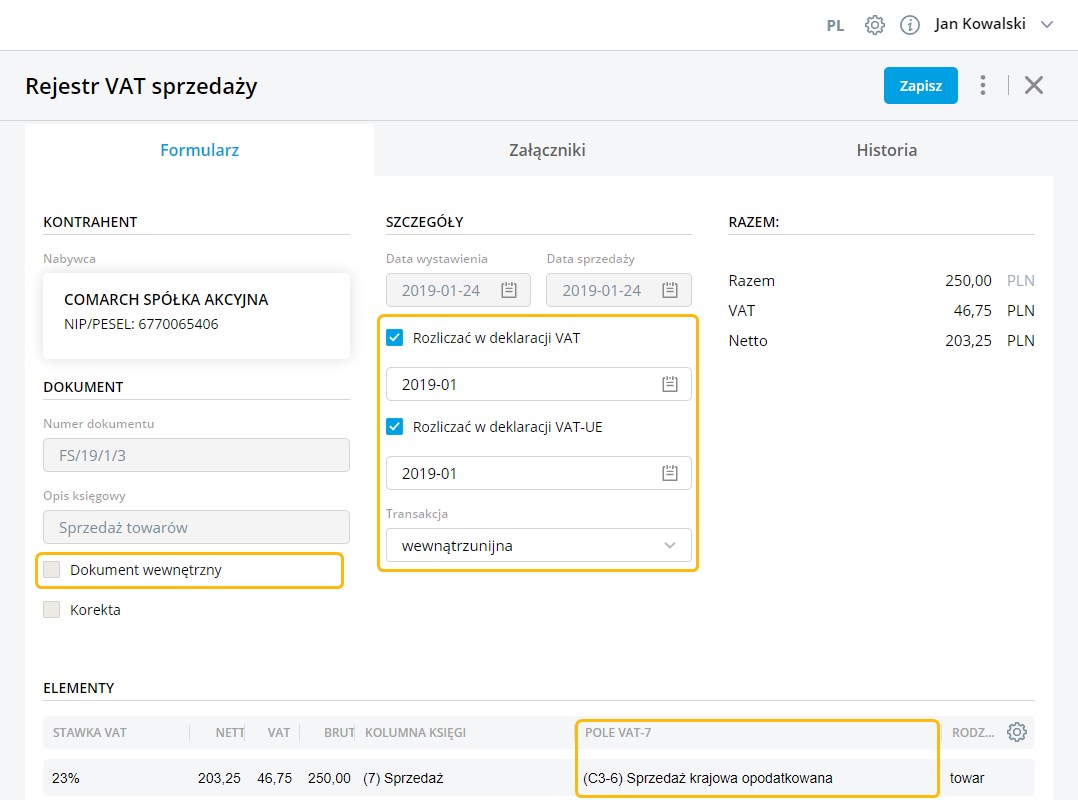This screenshot has width=1078, height=800.
Task: Open the Historia tab
Action: click(x=886, y=150)
